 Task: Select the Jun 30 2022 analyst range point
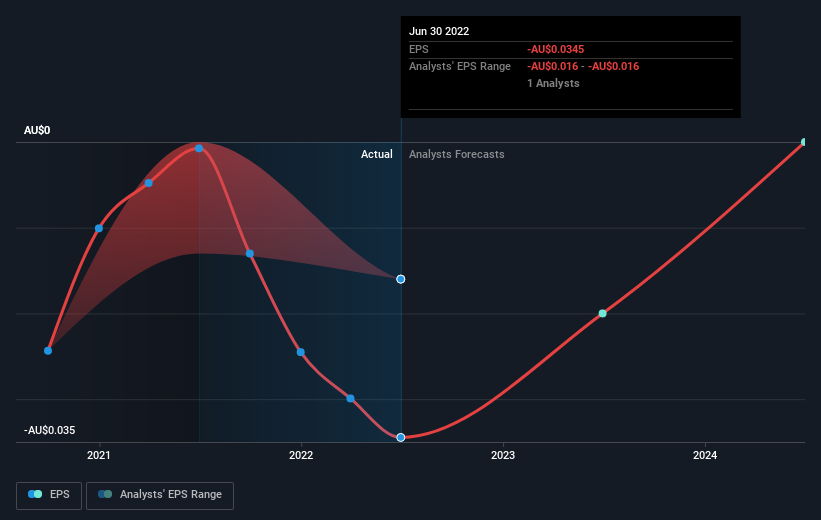click(401, 279)
